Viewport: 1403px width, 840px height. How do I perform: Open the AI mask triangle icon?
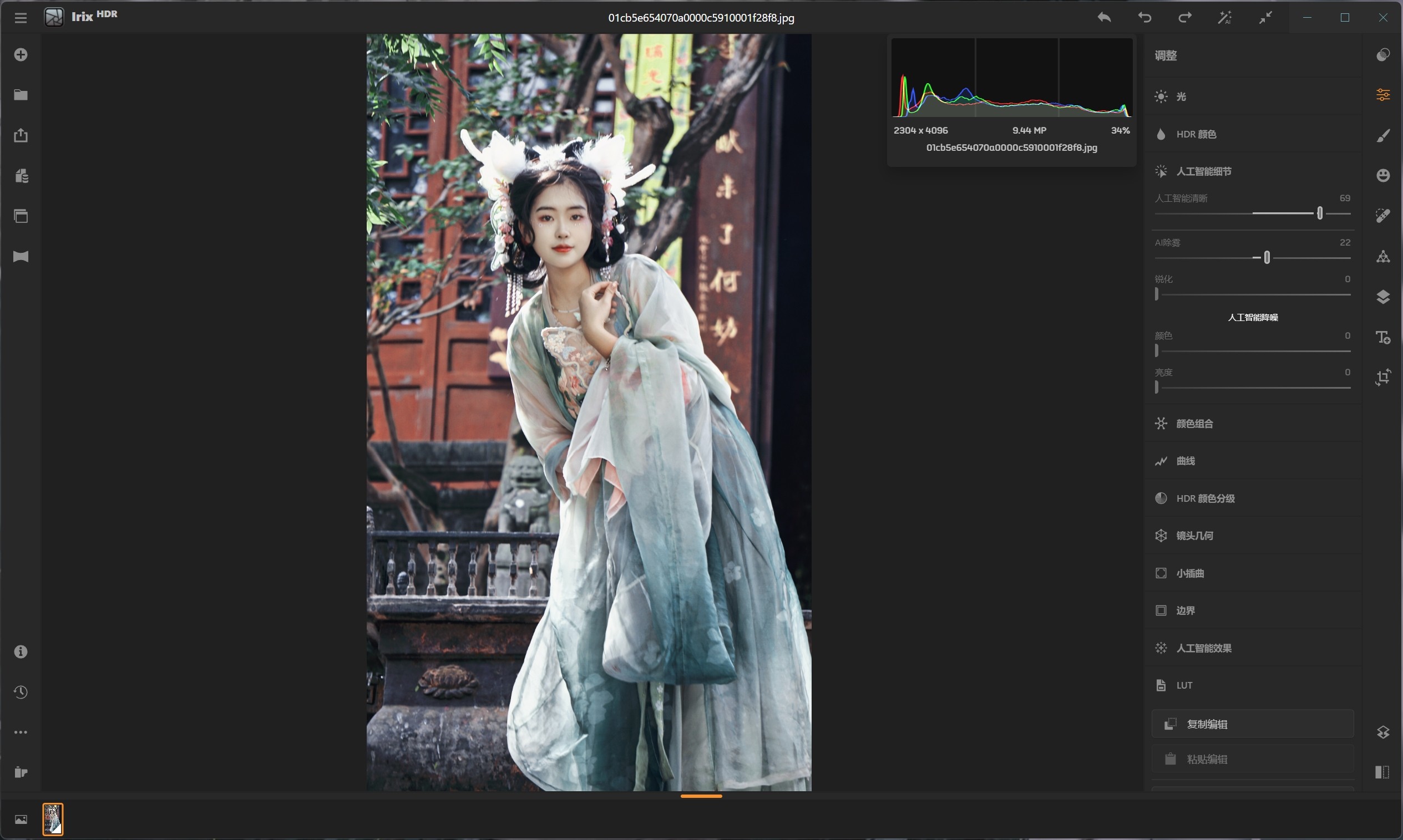click(1382, 256)
